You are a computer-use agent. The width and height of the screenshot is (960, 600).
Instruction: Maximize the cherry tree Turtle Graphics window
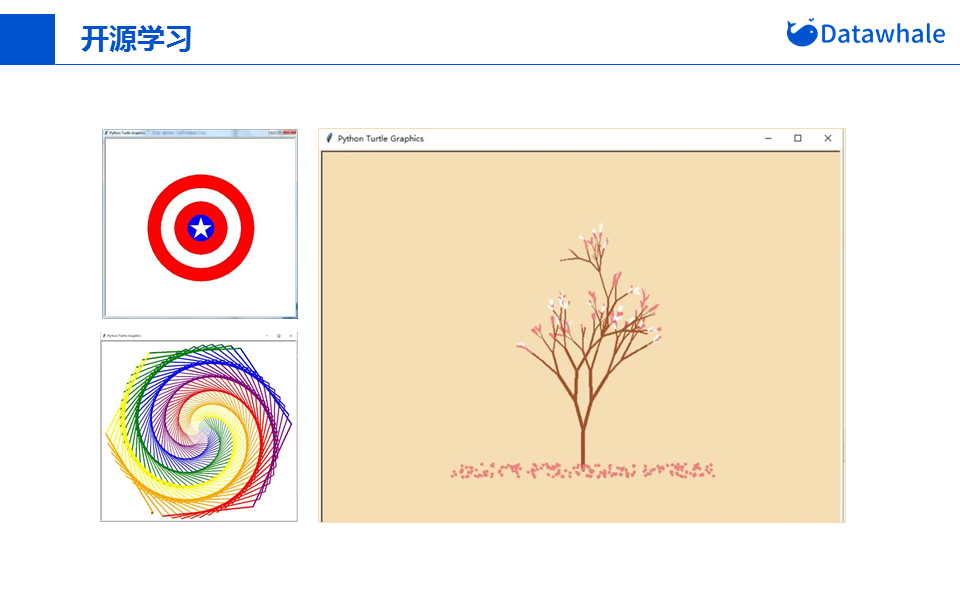(x=798, y=138)
